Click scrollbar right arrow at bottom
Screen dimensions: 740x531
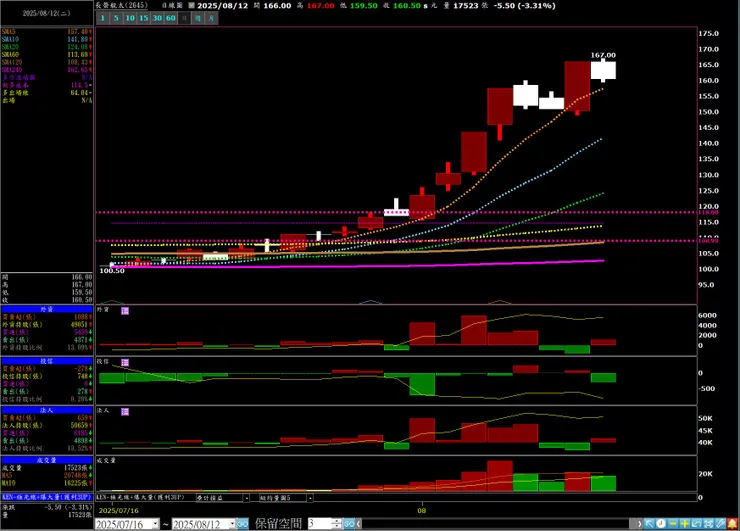[x=639, y=524]
